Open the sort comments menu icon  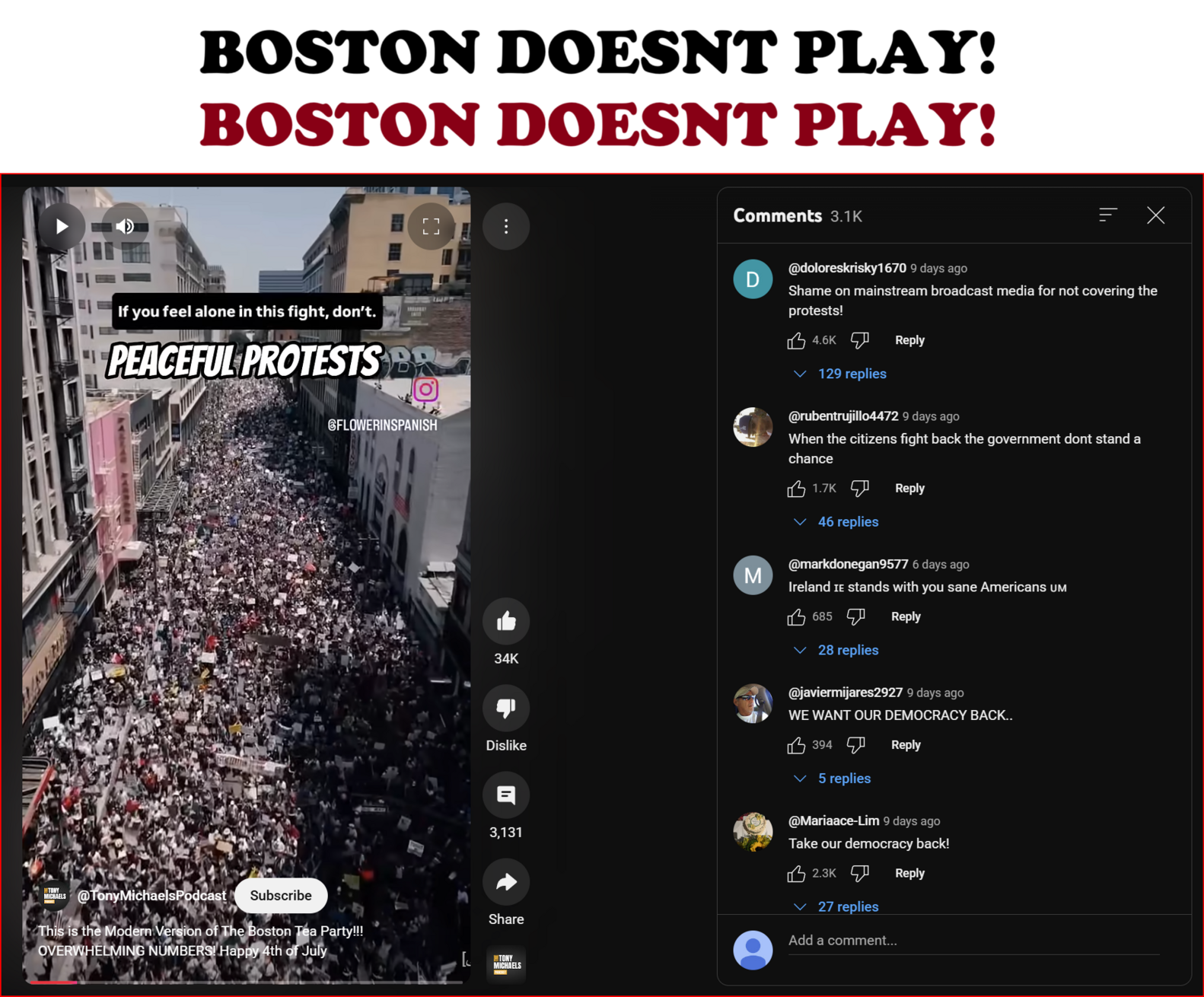(x=1108, y=215)
